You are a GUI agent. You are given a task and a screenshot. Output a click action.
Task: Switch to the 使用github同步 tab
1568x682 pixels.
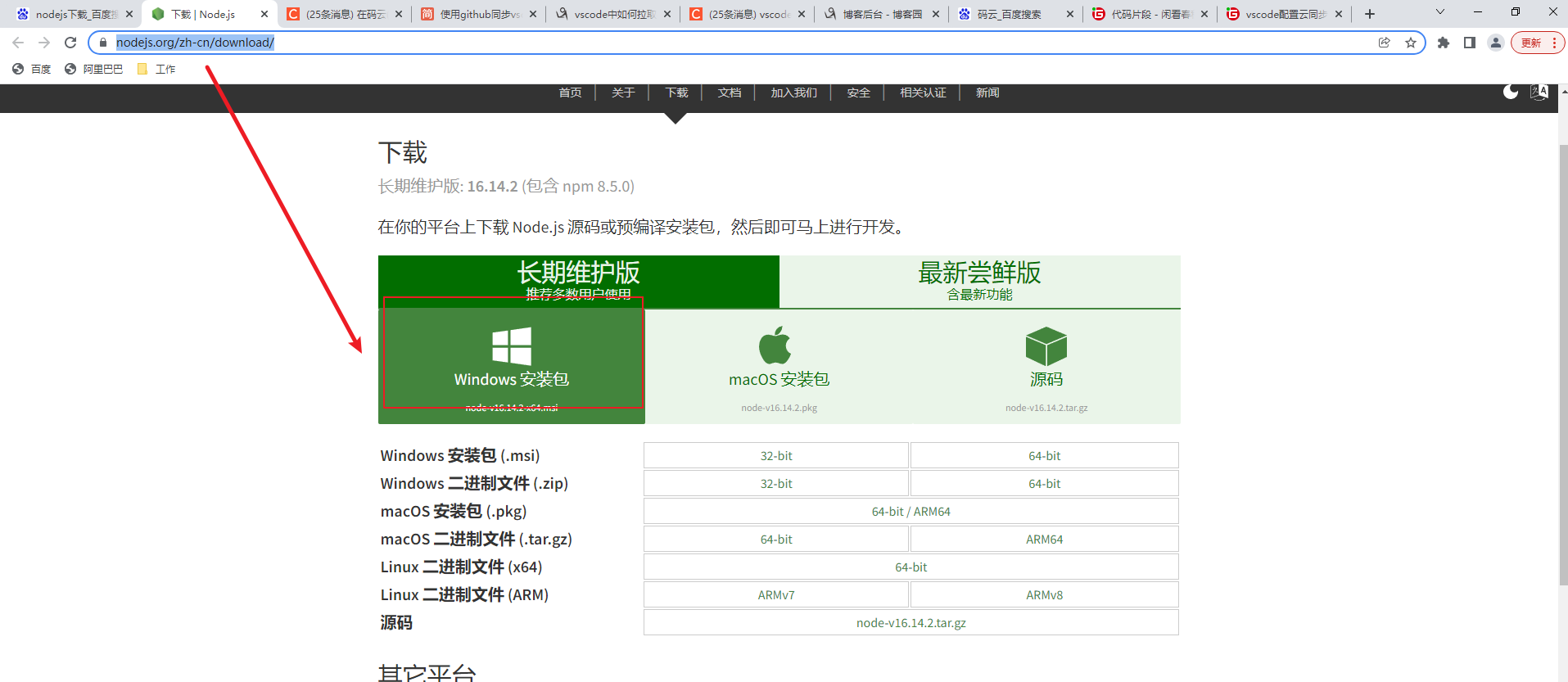[479, 14]
